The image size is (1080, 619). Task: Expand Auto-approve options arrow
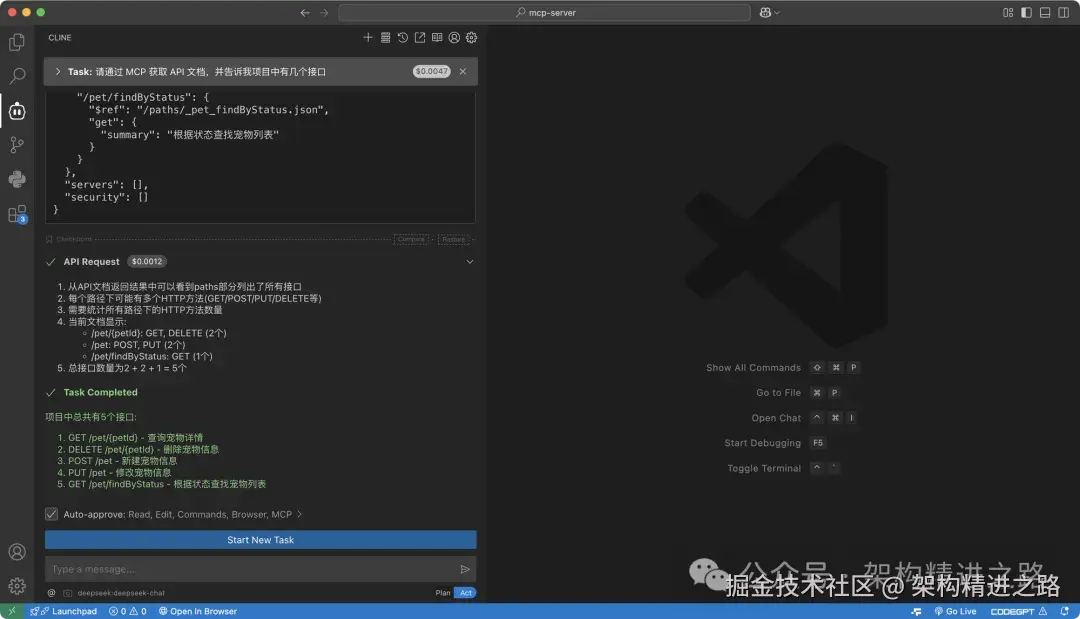click(300, 514)
